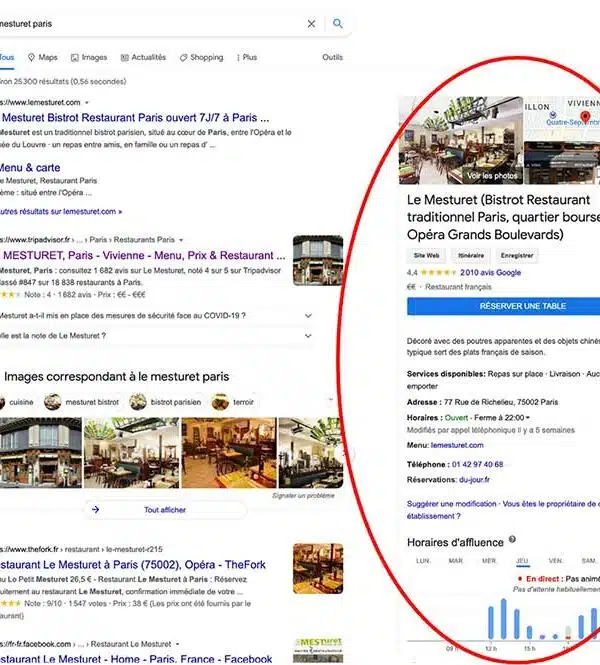Image resolution: width=600 pixels, height=665 pixels.
Task: Open the Plus more options menu
Action: coord(247,58)
